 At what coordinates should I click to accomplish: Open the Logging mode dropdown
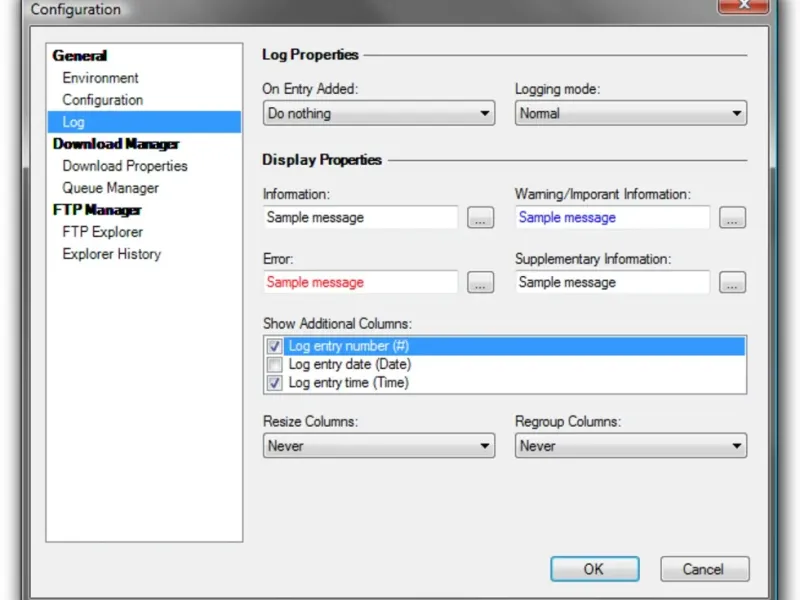coord(631,113)
